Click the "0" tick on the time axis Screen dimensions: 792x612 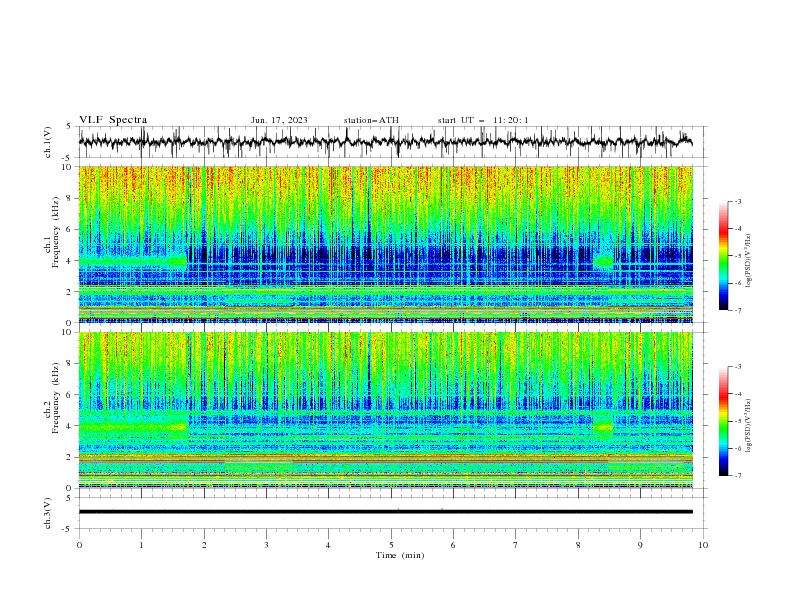[79, 545]
